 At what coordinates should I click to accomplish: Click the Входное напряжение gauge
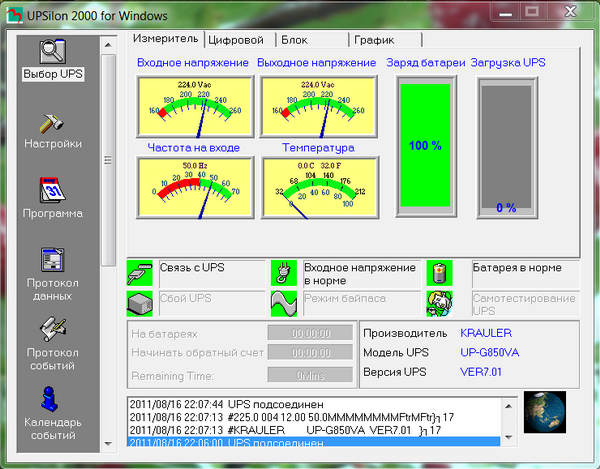(195, 106)
